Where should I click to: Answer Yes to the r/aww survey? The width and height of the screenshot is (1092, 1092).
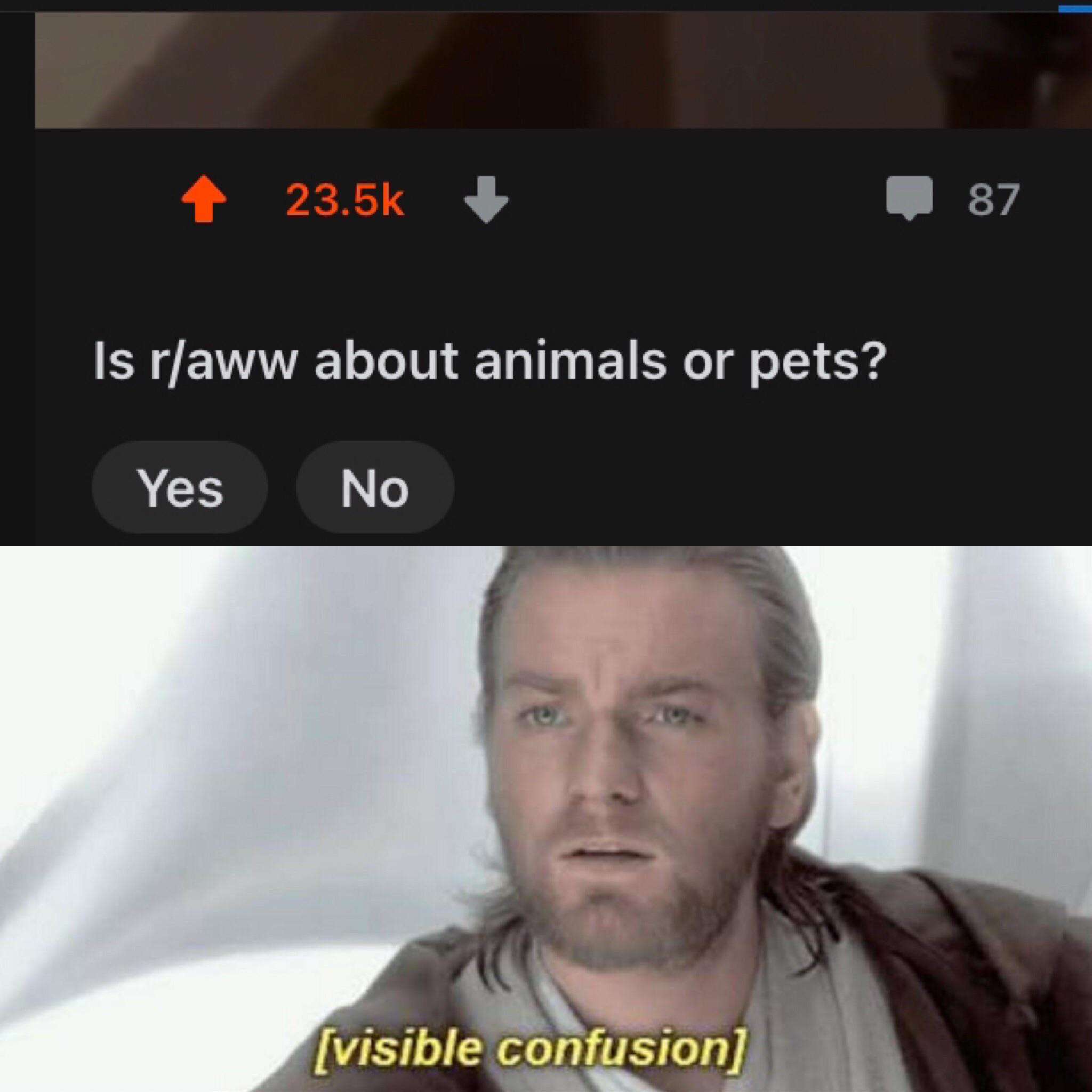[x=180, y=487]
